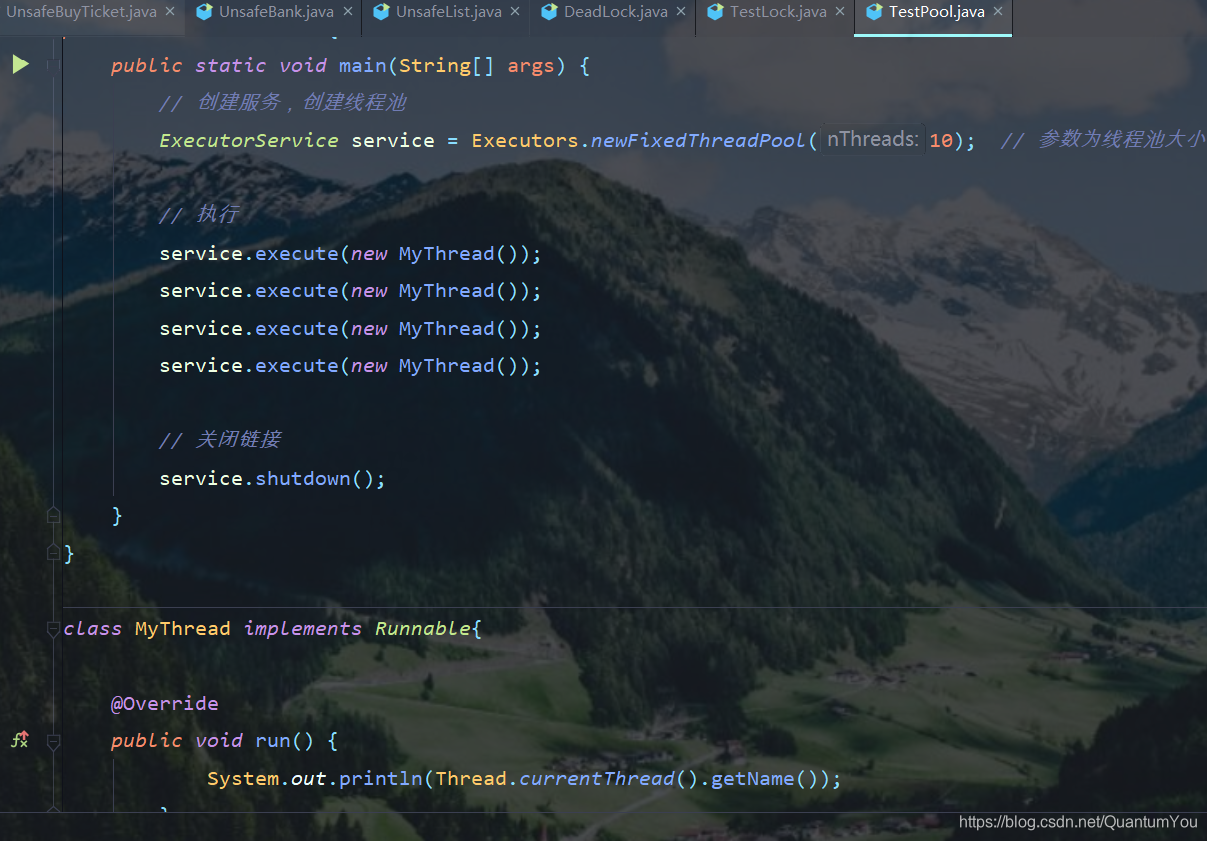Run main method via green gutter arrow
Screen dimensions: 1207x841
pos(20,65)
